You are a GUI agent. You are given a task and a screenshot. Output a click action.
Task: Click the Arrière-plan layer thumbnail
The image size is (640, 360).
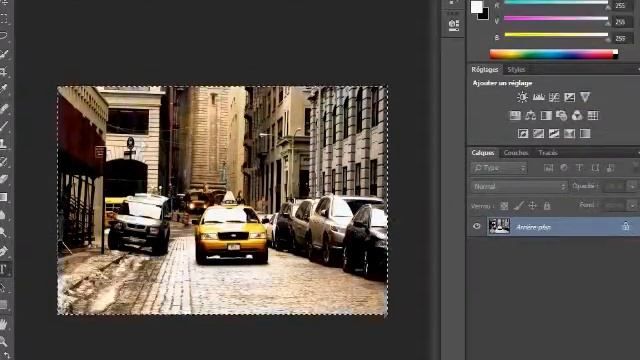pyautogui.click(x=499, y=226)
